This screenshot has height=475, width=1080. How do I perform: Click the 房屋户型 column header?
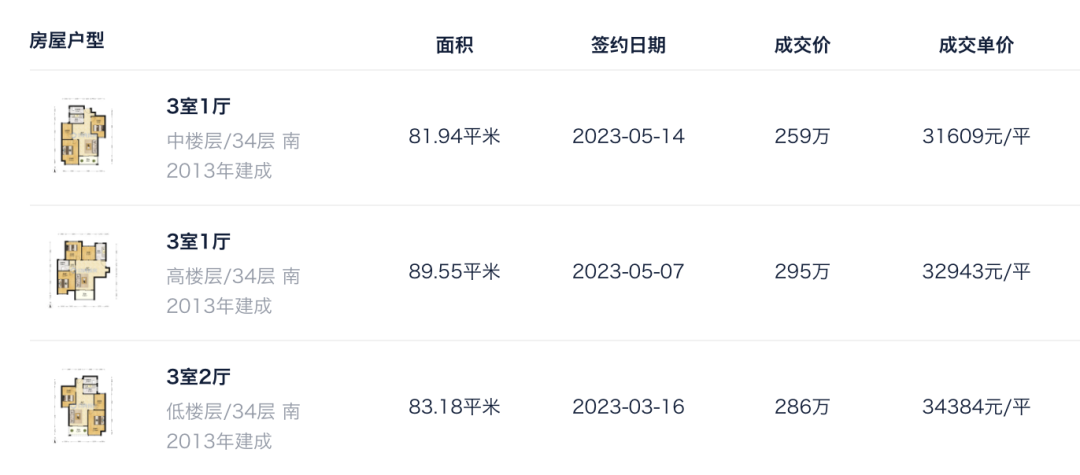[67, 41]
